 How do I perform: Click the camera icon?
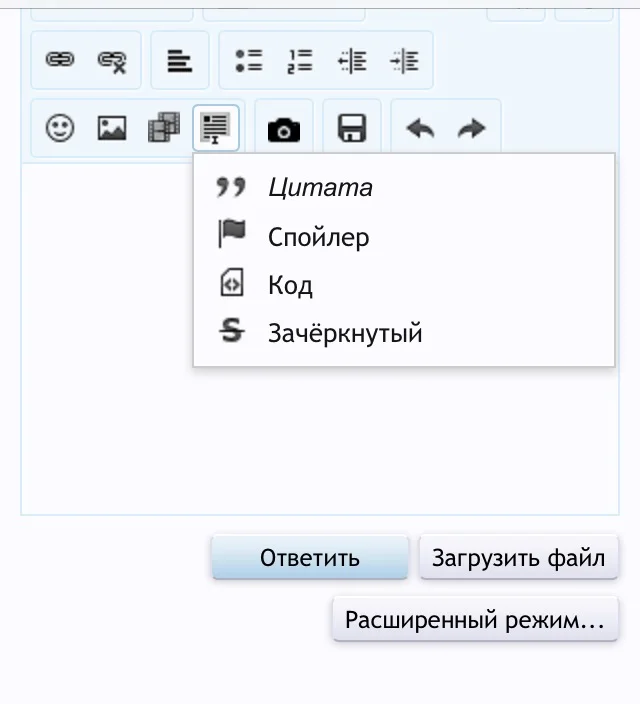point(284,130)
